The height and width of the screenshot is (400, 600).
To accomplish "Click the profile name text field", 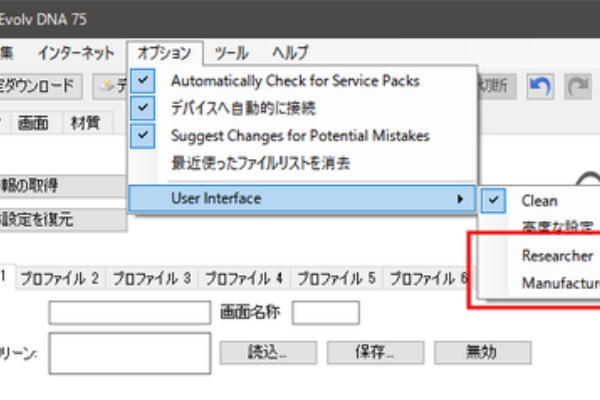I will (x=130, y=313).
